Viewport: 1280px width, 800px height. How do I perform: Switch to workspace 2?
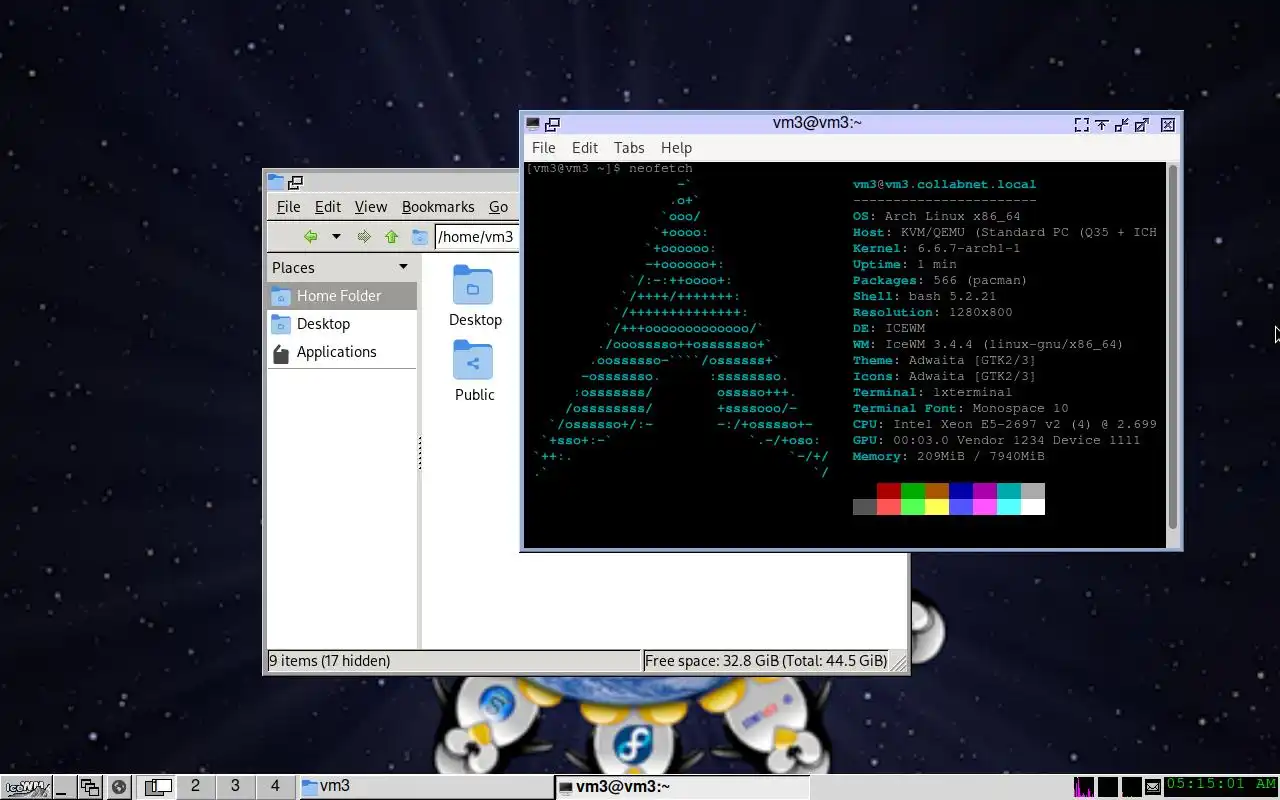(x=195, y=786)
